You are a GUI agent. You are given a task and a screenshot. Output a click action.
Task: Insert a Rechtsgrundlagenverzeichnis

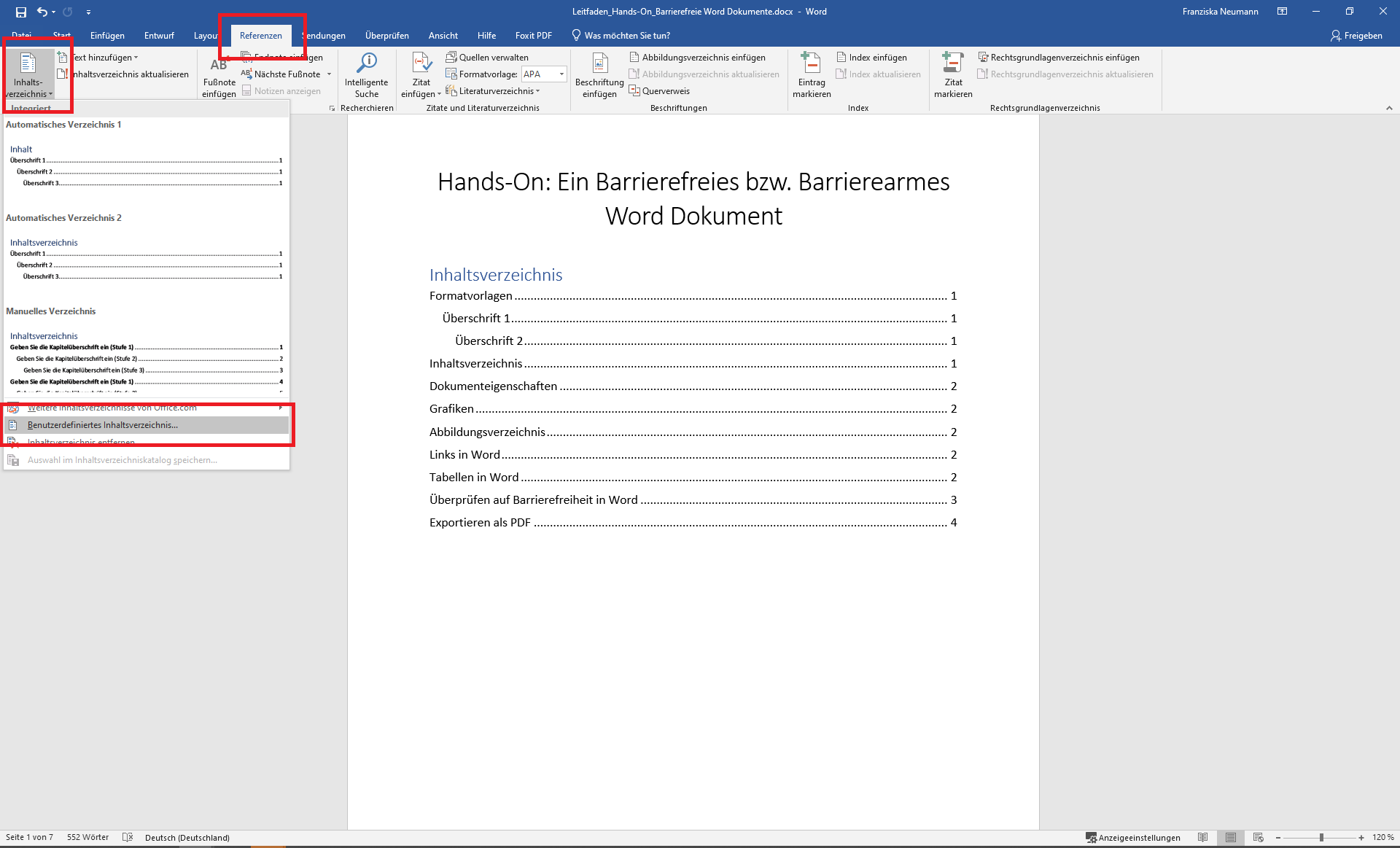[x=1060, y=57]
